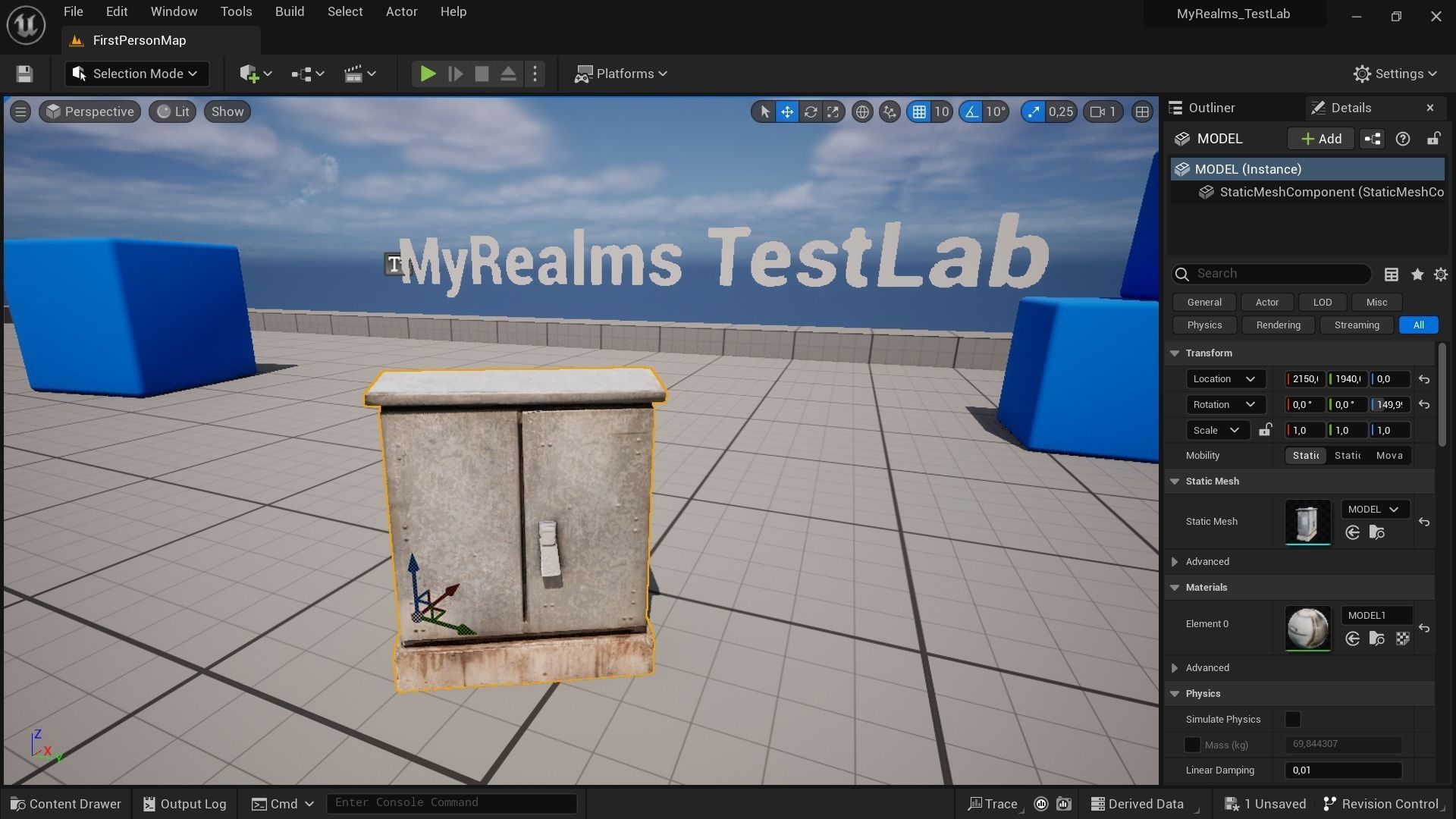Screen dimensions: 1456x819
Task: Open the Content Drawer
Action: coord(66,804)
